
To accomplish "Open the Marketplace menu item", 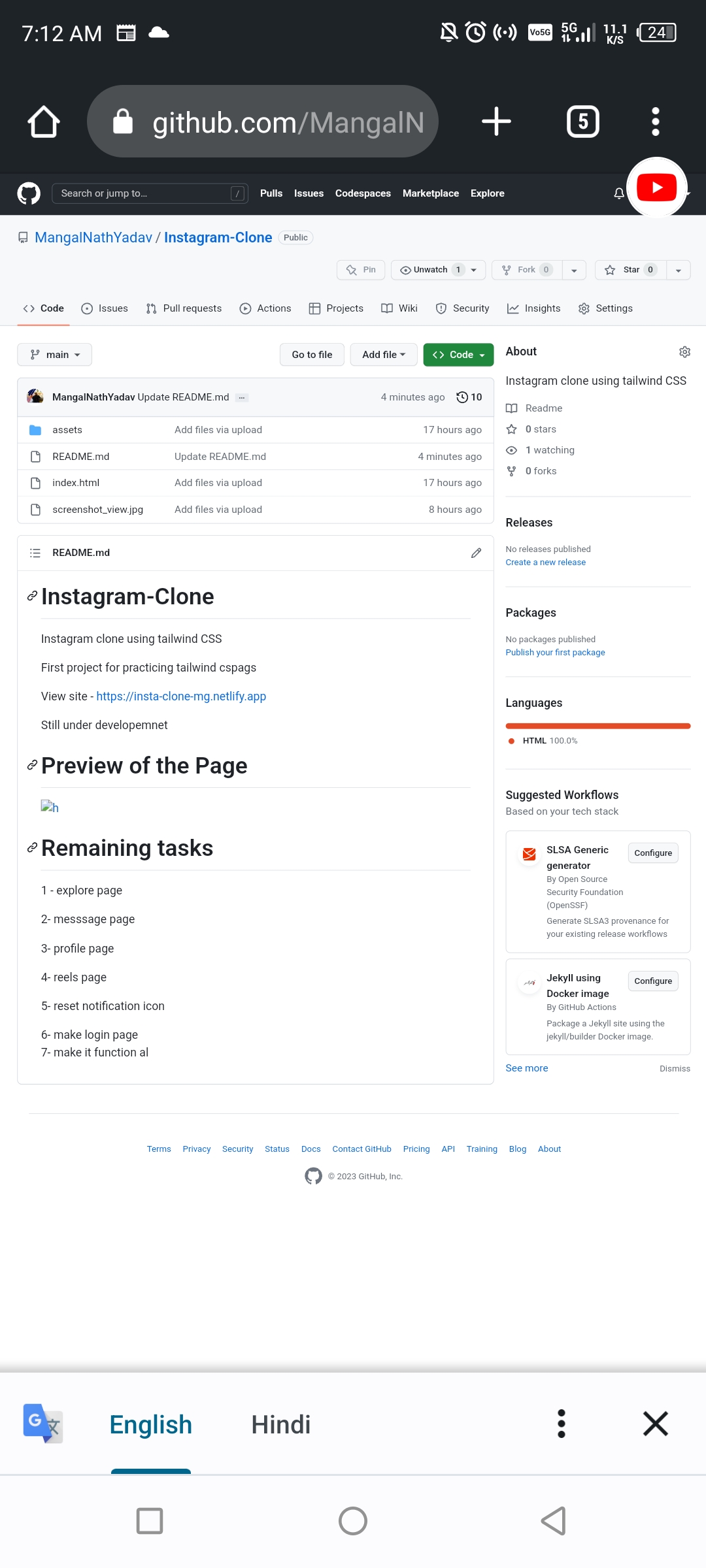I will pyautogui.click(x=430, y=193).
